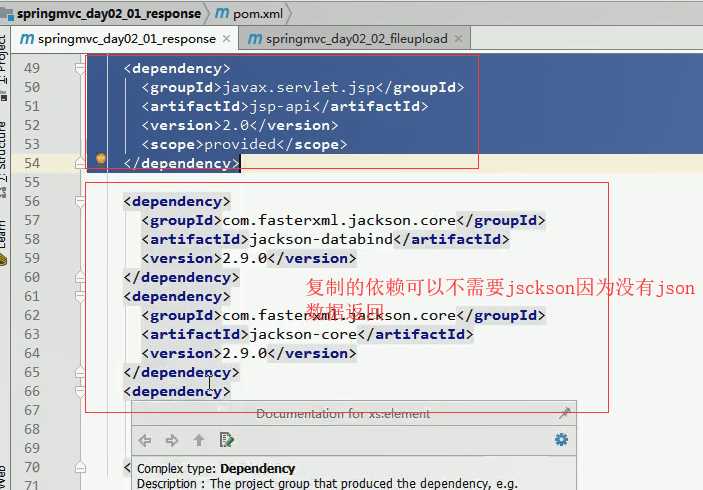Image resolution: width=703 pixels, height=490 pixels.
Task: Collapse dependency fold marker on line 49
Action: click(80, 68)
